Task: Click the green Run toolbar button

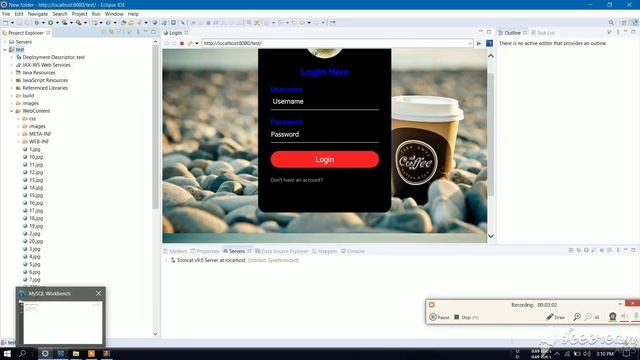Action: (x=51, y=23)
